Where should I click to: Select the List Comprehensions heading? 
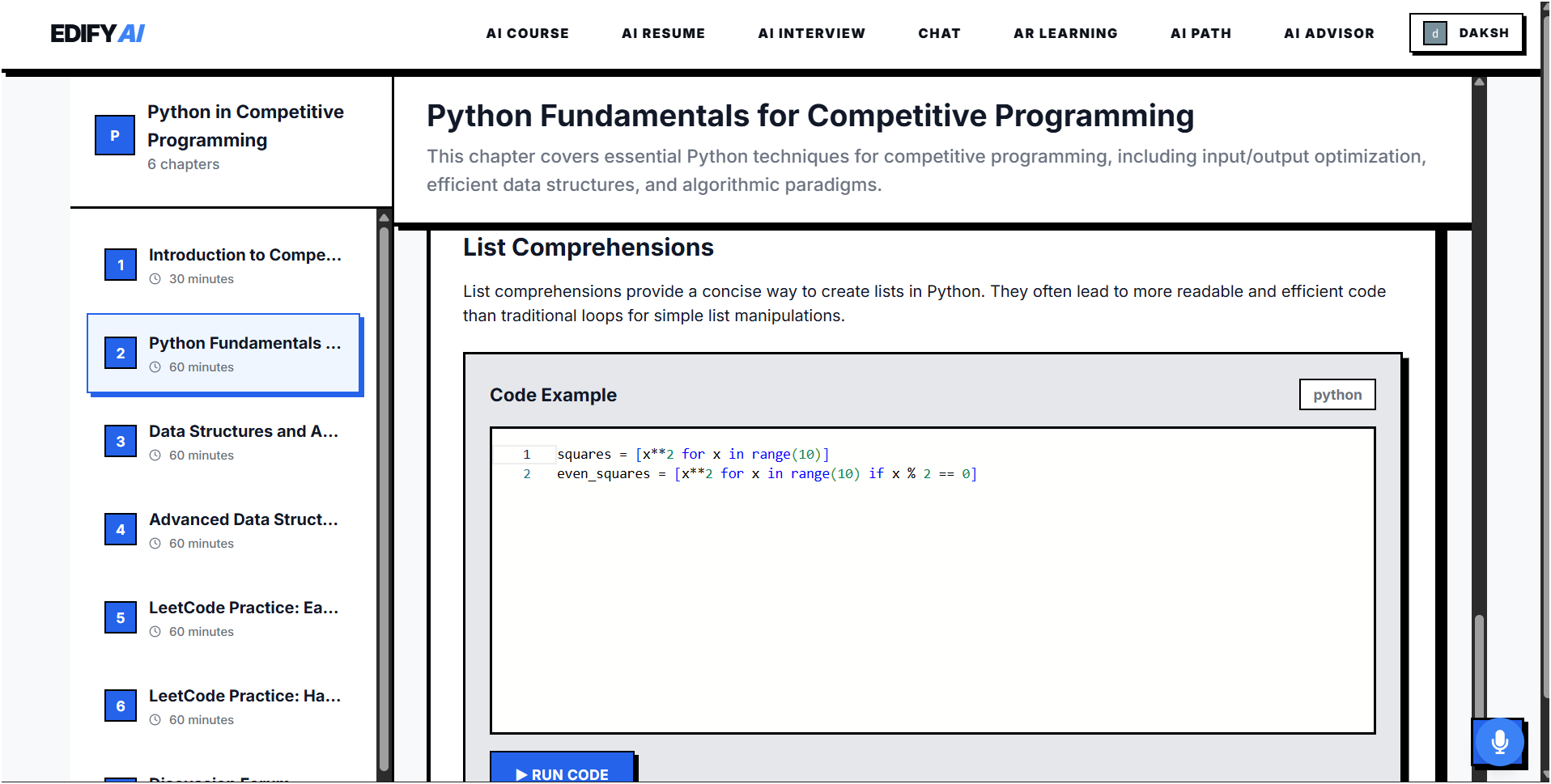(x=589, y=247)
